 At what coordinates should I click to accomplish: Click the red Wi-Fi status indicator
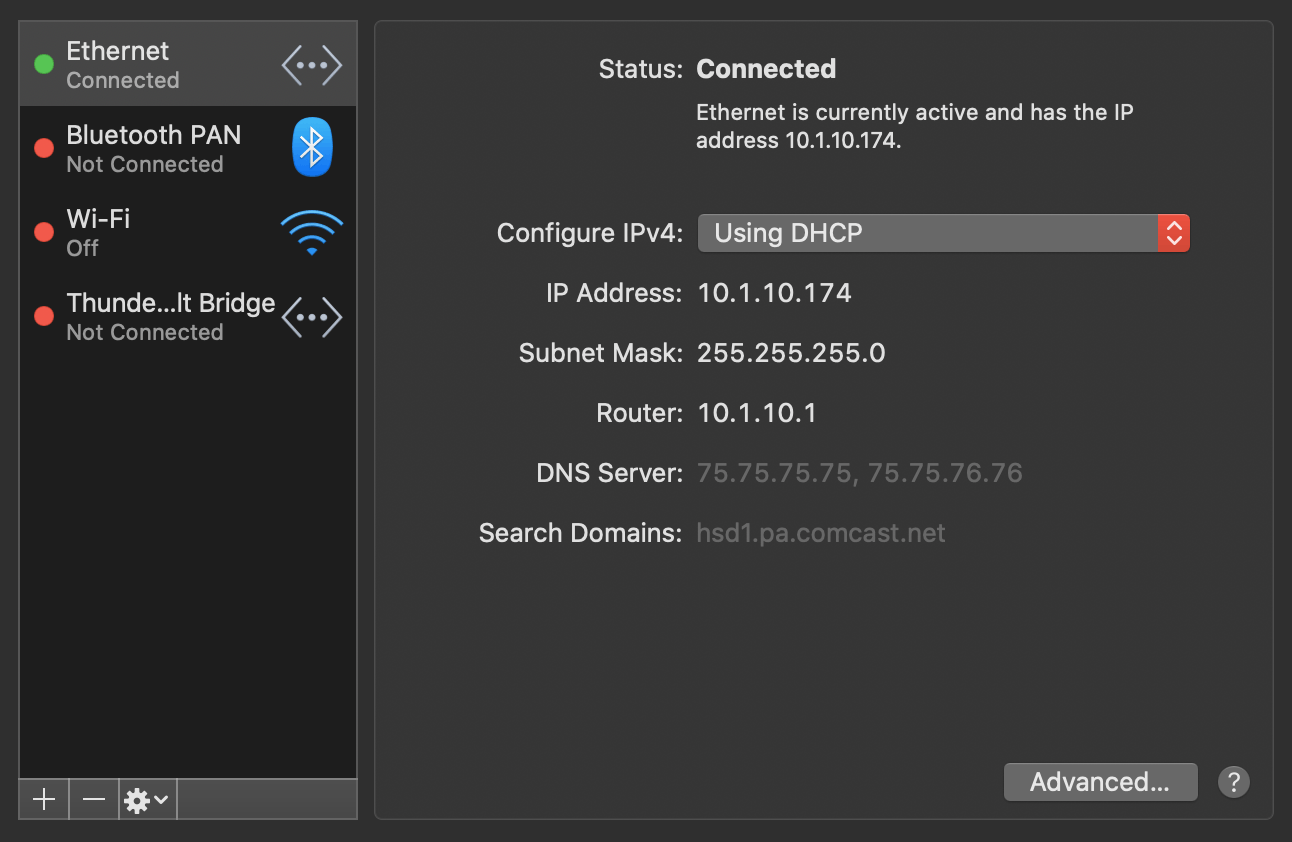[44, 232]
